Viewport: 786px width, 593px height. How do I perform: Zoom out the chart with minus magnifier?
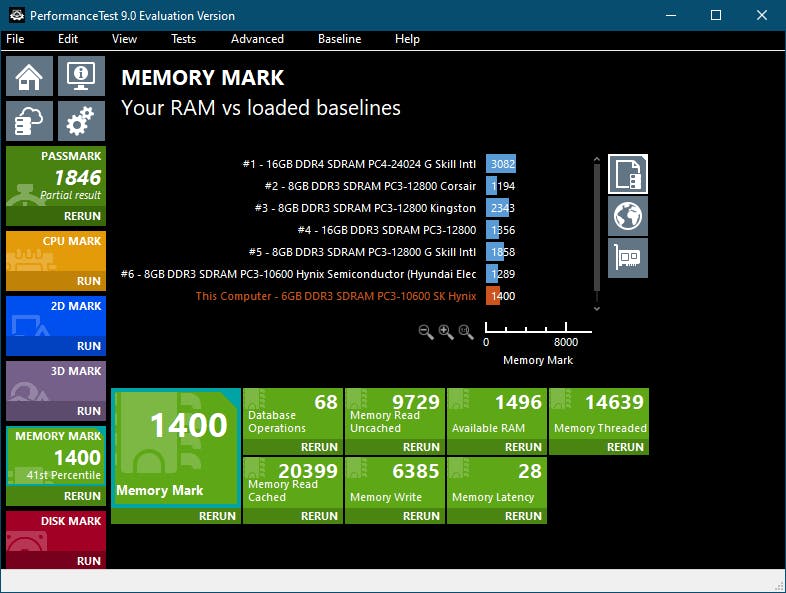click(426, 332)
